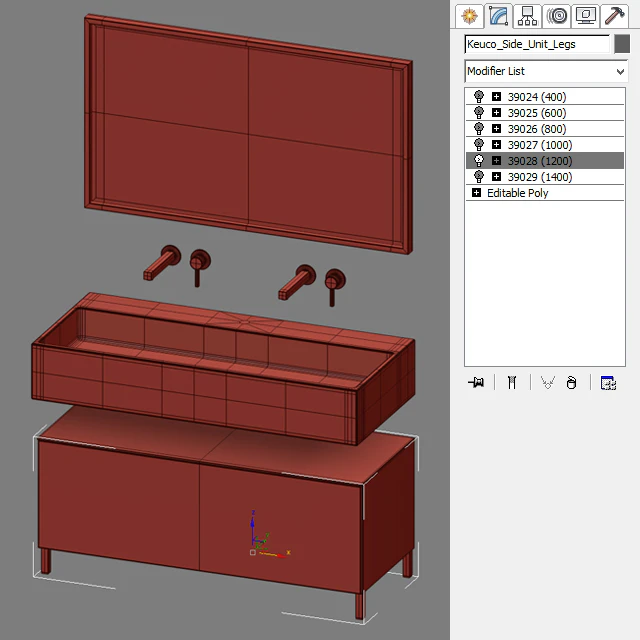Click the washbasin object in viewport
This screenshot has width=640, height=640.
[x=223, y=369]
